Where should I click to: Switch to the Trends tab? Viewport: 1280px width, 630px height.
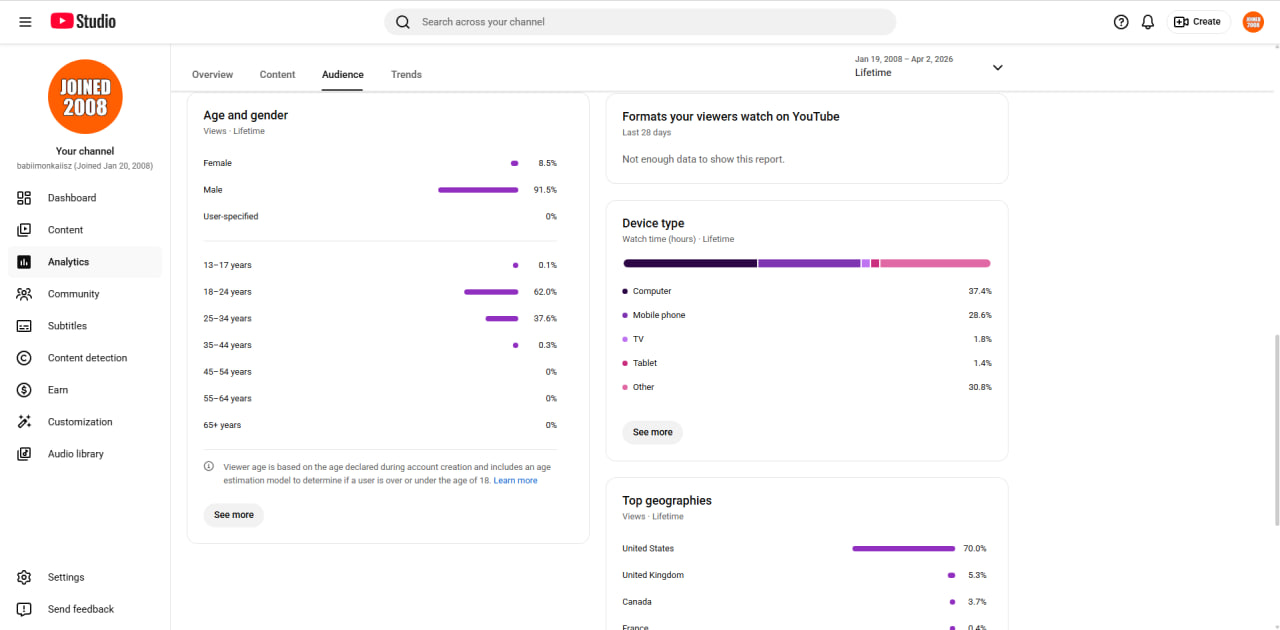pos(406,75)
